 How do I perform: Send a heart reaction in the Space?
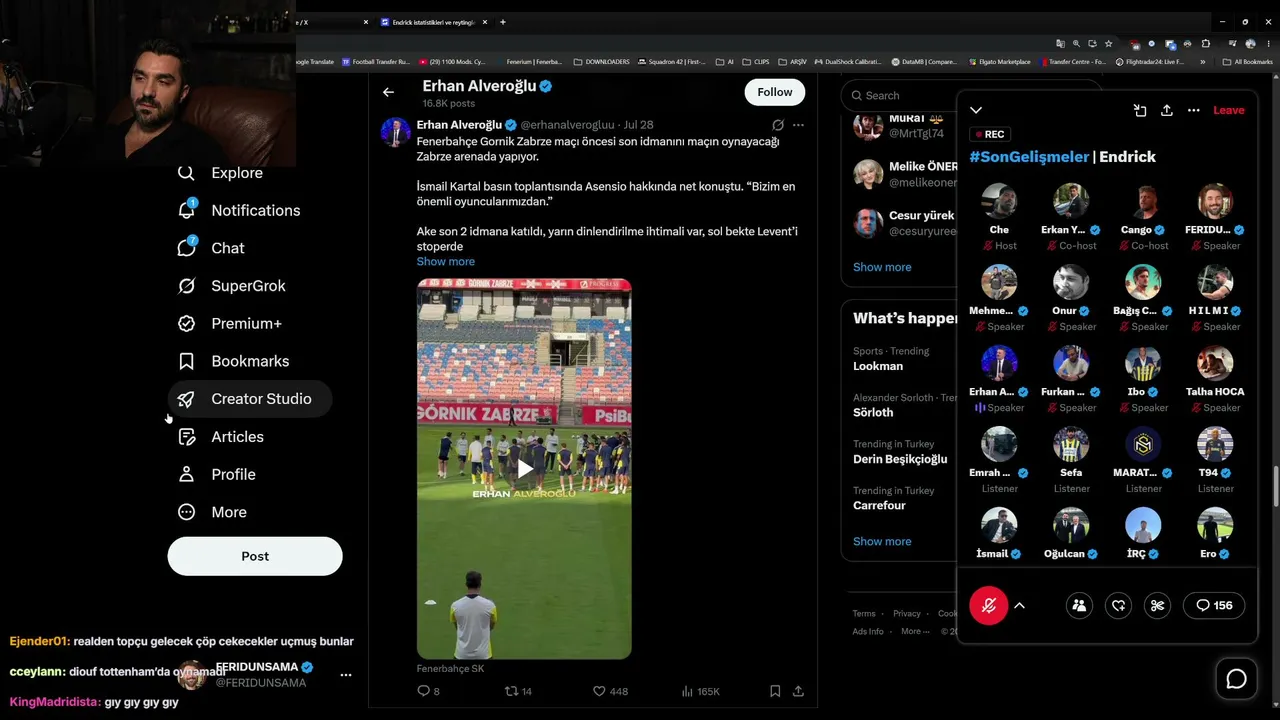(1118, 605)
